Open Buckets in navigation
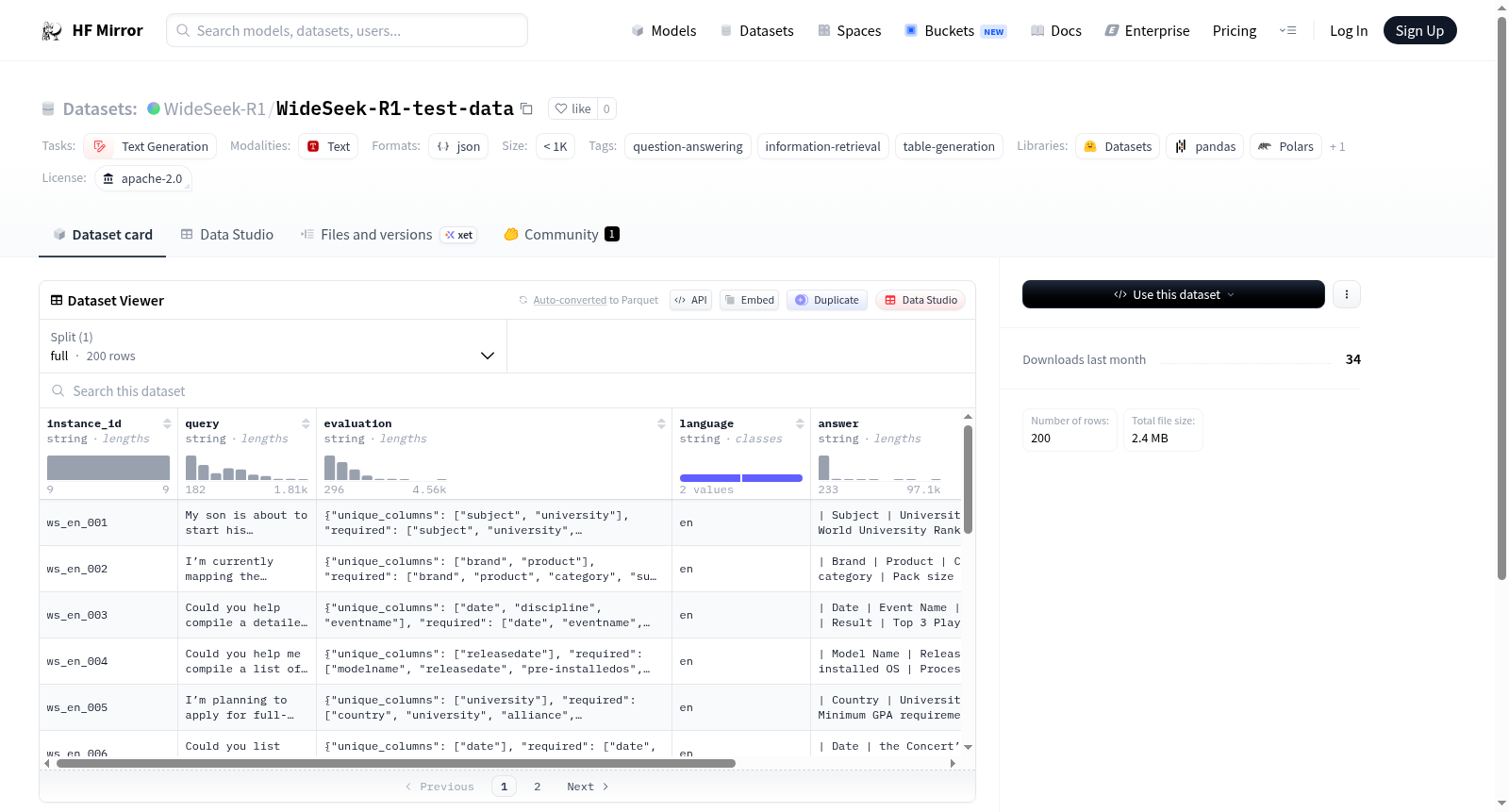 pos(955,31)
